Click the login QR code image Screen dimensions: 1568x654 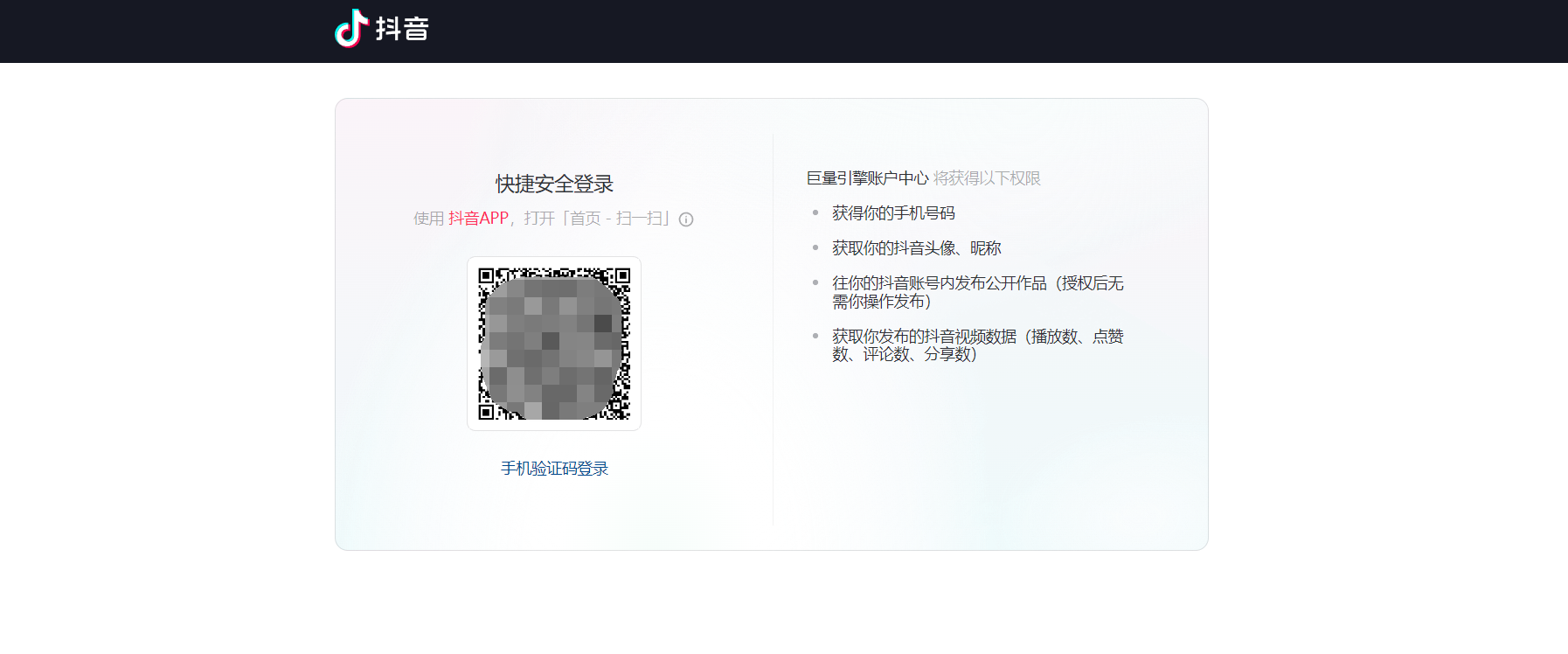[x=554, y=344]
